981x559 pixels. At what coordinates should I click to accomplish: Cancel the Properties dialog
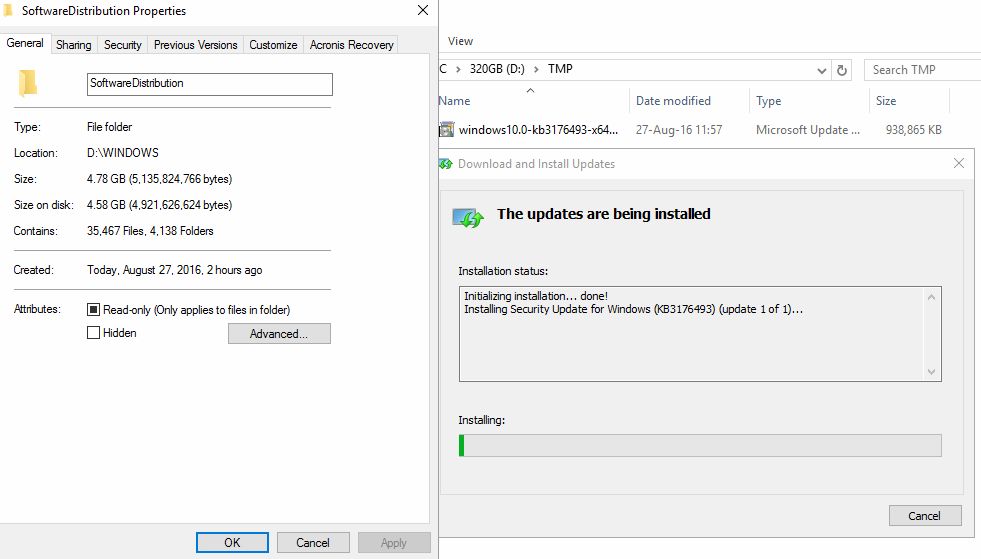coord(313,543)
